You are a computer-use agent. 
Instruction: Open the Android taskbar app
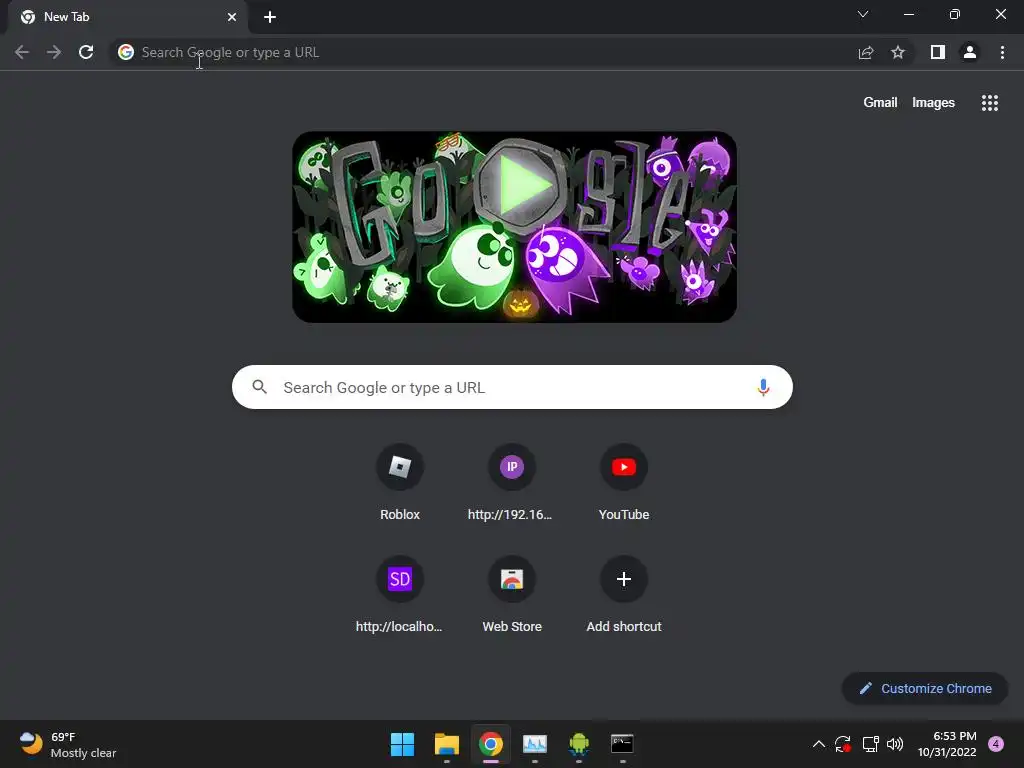579,744
